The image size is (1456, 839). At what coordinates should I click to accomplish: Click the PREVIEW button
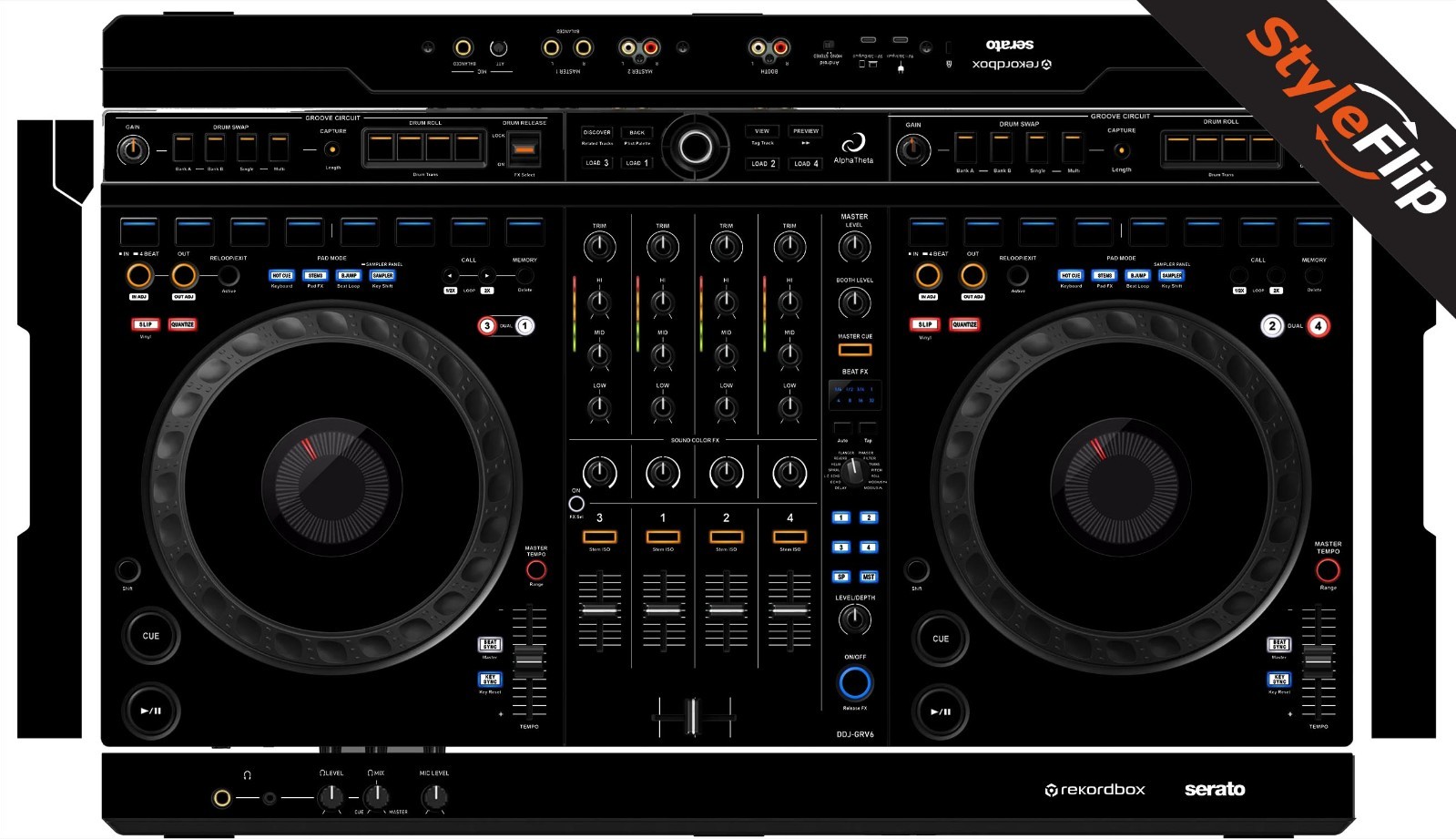coord(806,131)
